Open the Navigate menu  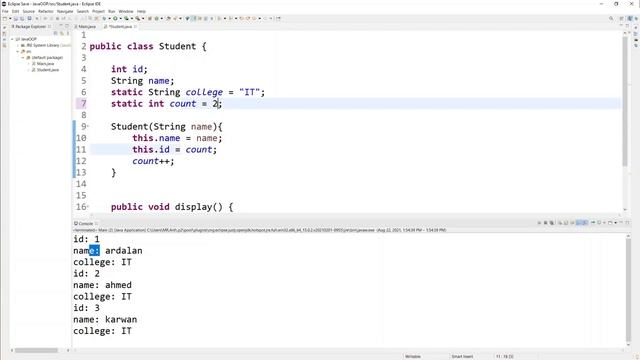[65, 11]
